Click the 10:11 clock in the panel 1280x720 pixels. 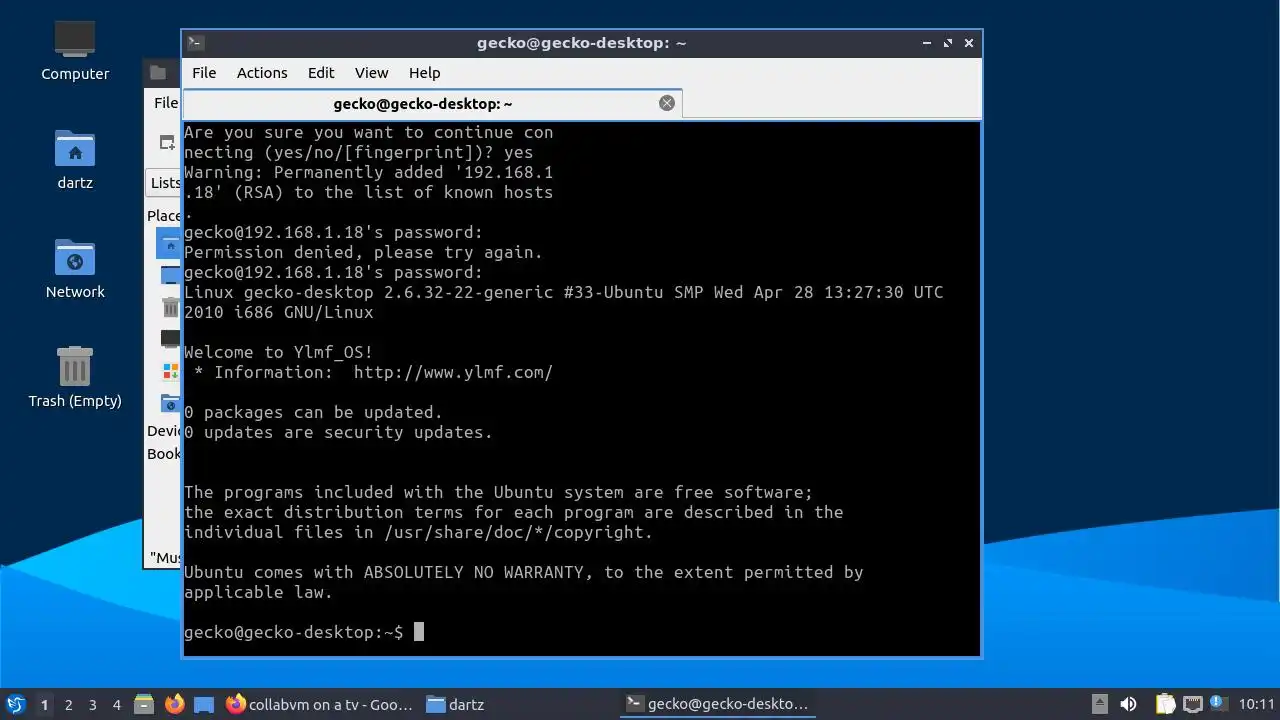(x=1257, y=704)
